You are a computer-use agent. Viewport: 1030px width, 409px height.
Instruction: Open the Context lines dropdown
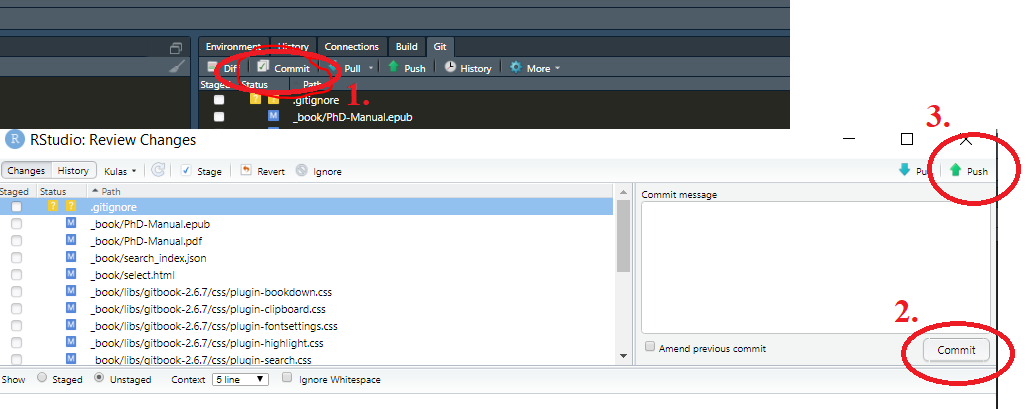pos(240,380)
